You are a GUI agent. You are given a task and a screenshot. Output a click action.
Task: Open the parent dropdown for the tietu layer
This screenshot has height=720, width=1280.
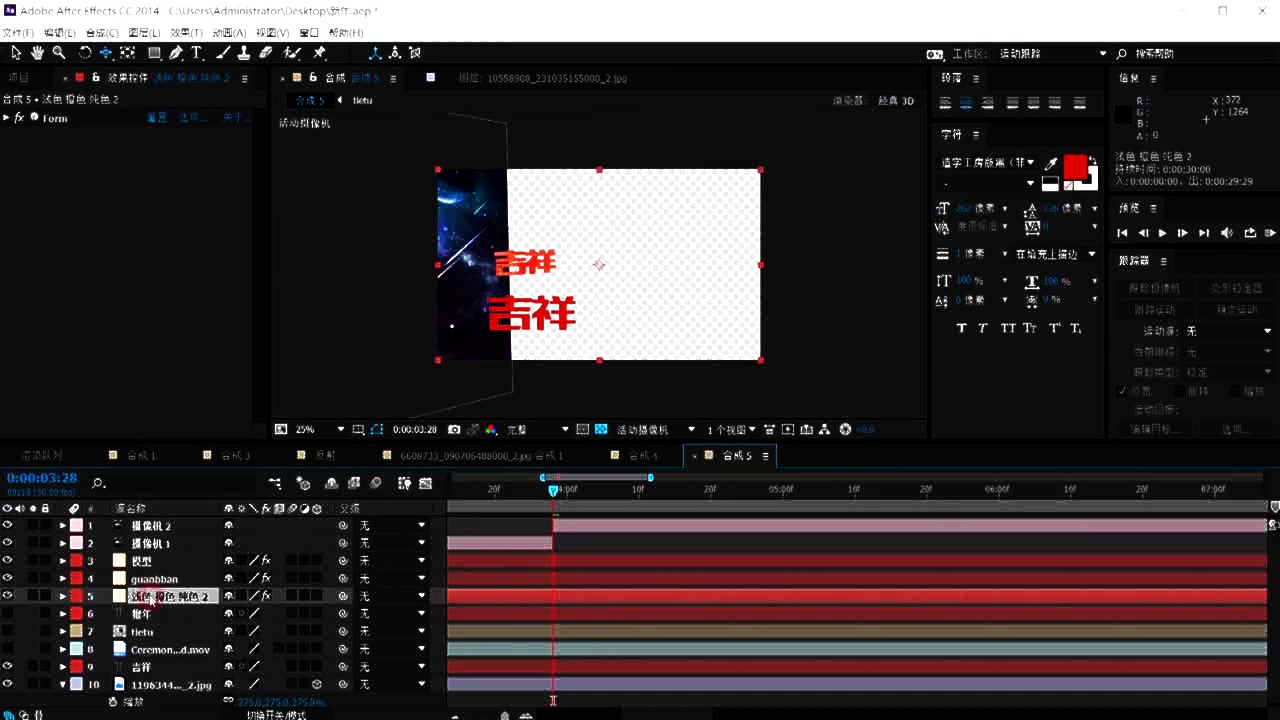pyautogui.click(x=393, y=631)
